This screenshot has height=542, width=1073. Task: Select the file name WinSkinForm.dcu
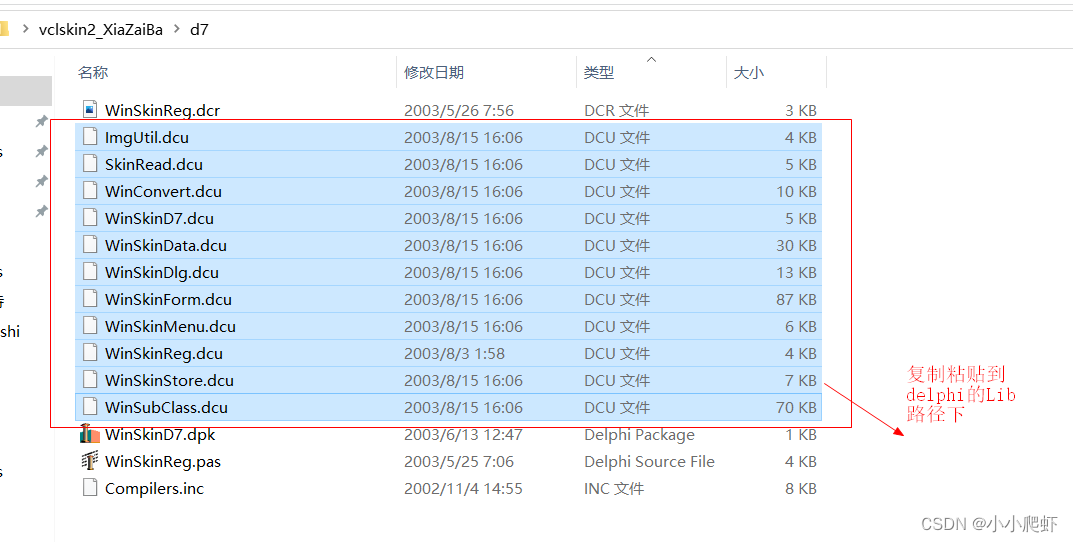click(x=168, y=300)
